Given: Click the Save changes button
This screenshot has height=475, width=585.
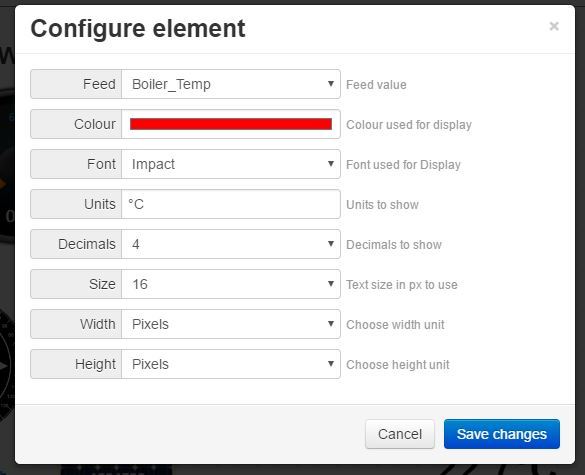Looking at the screenshot, I should tap(502, 434).
